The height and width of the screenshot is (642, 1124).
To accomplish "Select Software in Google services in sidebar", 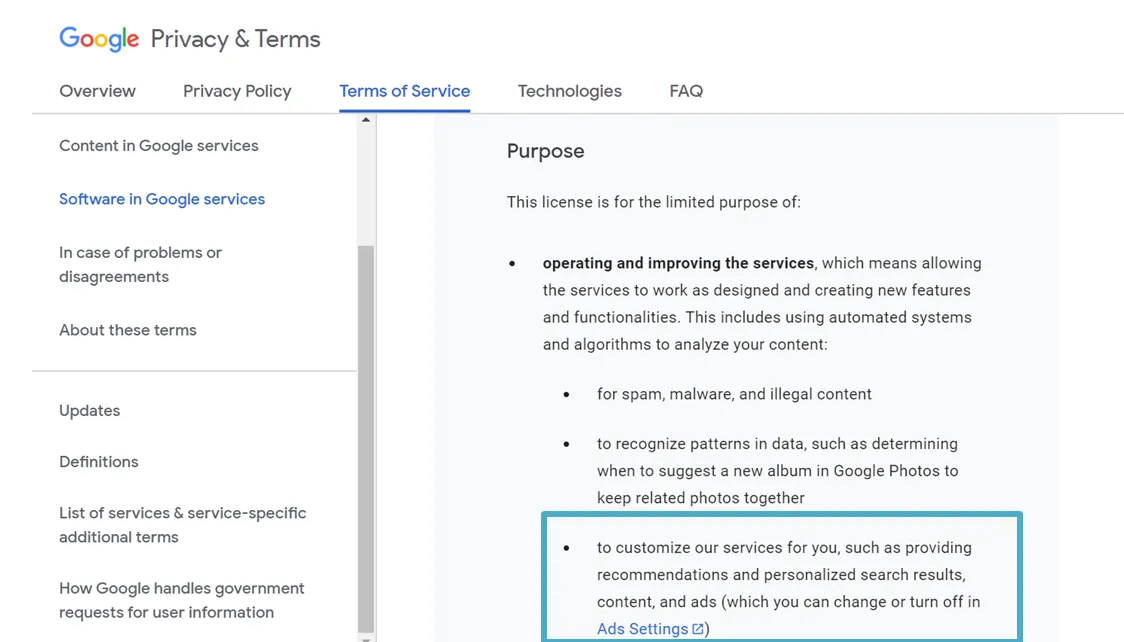I will [162, 199].
